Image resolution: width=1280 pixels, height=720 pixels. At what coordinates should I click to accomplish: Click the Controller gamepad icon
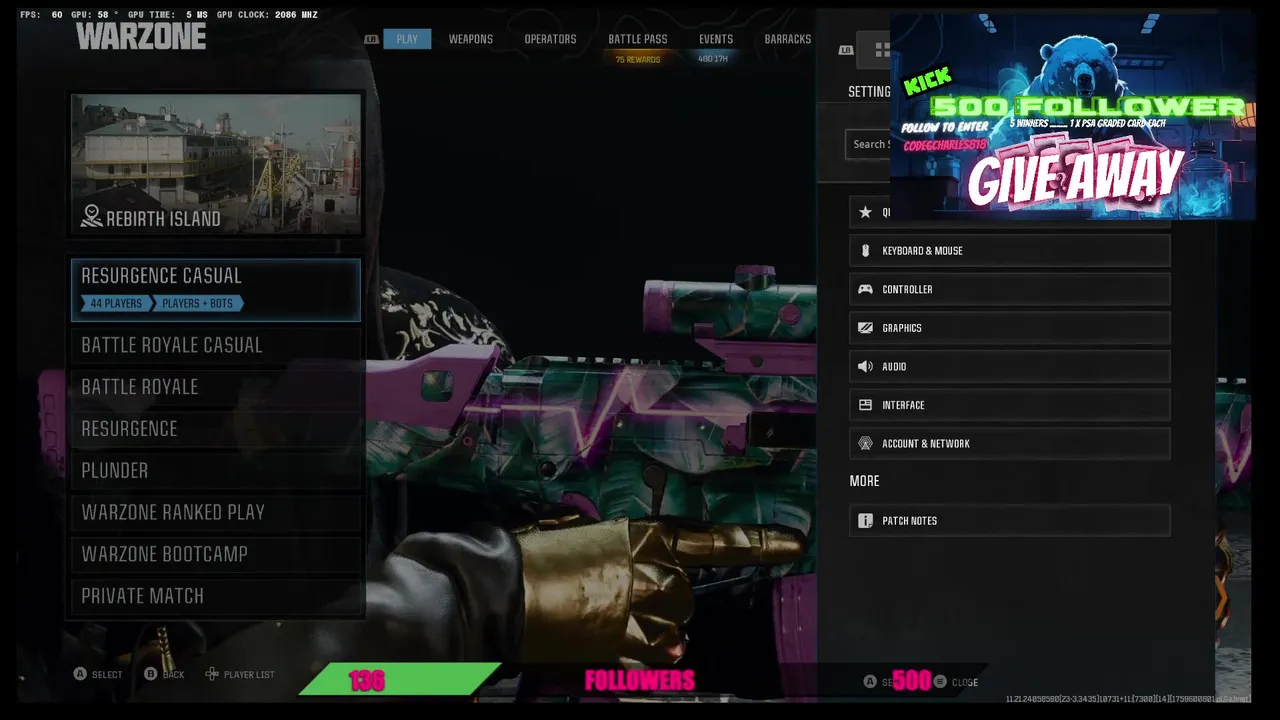865,289
